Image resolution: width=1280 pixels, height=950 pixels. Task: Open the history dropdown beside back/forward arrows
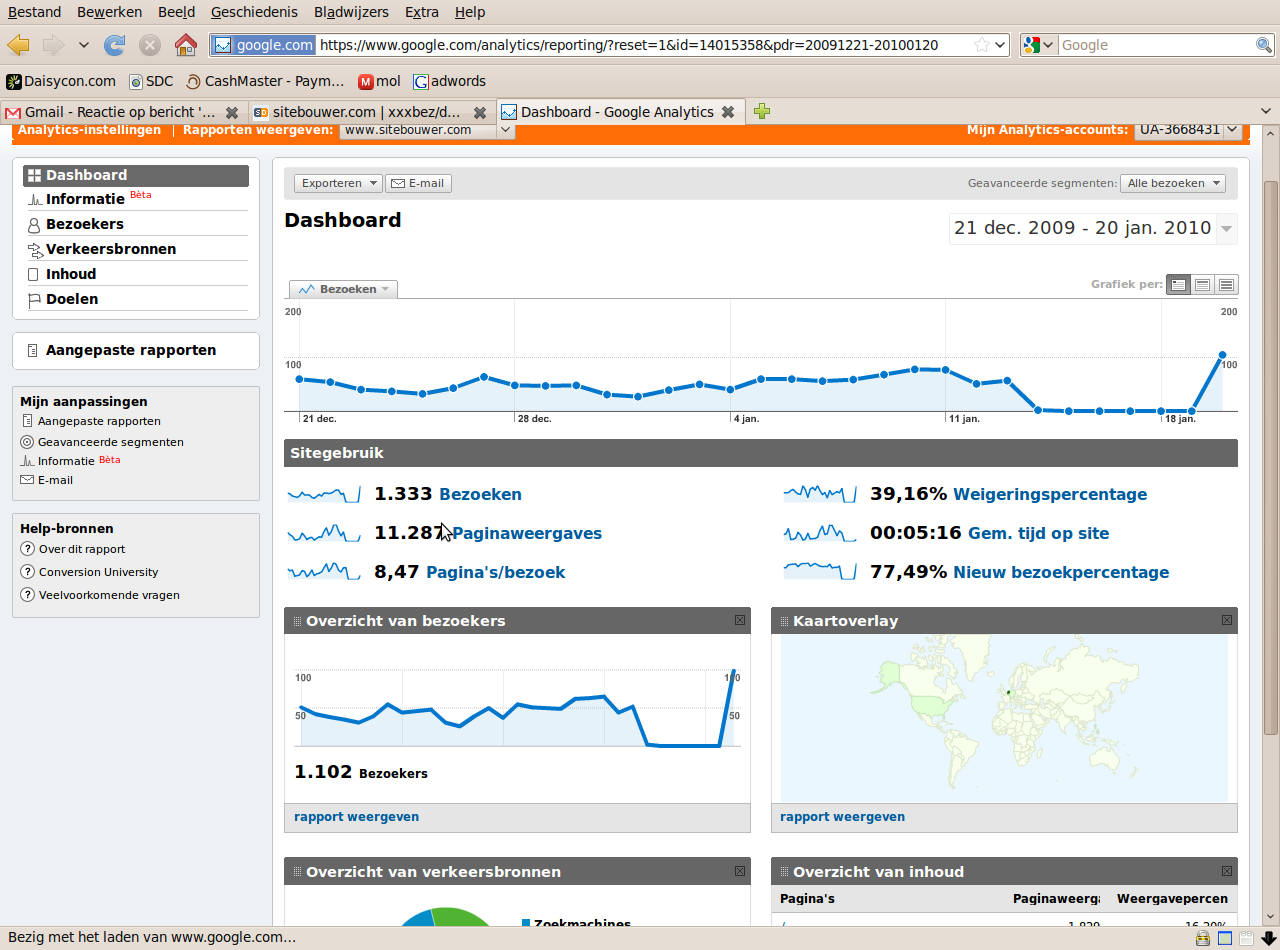(x=83, y=45)
